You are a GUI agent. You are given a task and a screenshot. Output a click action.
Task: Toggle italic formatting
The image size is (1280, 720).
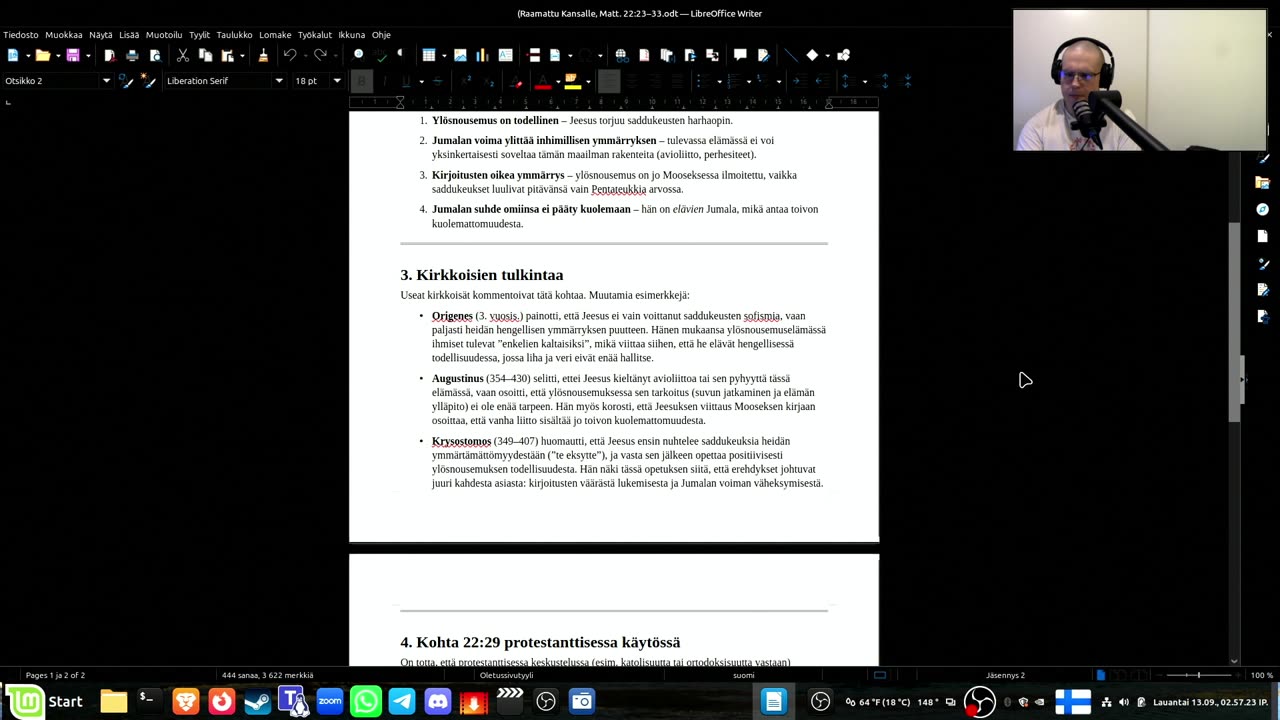coord(384,81)
